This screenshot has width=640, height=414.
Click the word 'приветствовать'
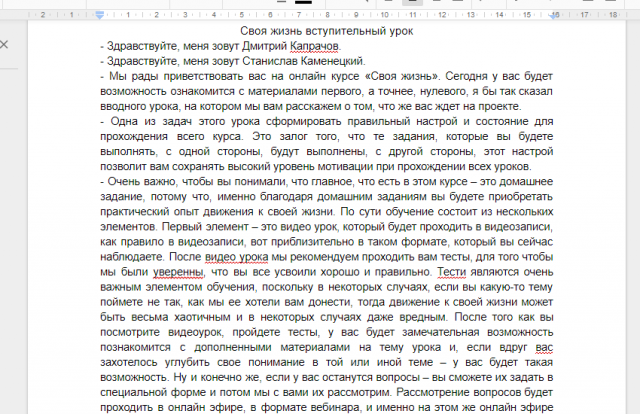click(x=204, y=76)
